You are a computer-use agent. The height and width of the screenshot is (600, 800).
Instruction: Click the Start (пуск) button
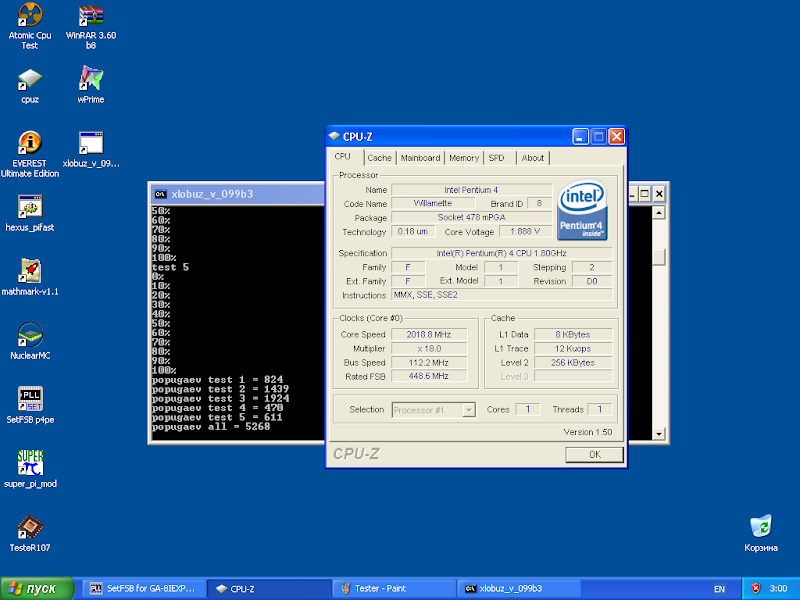pos(38,588)
